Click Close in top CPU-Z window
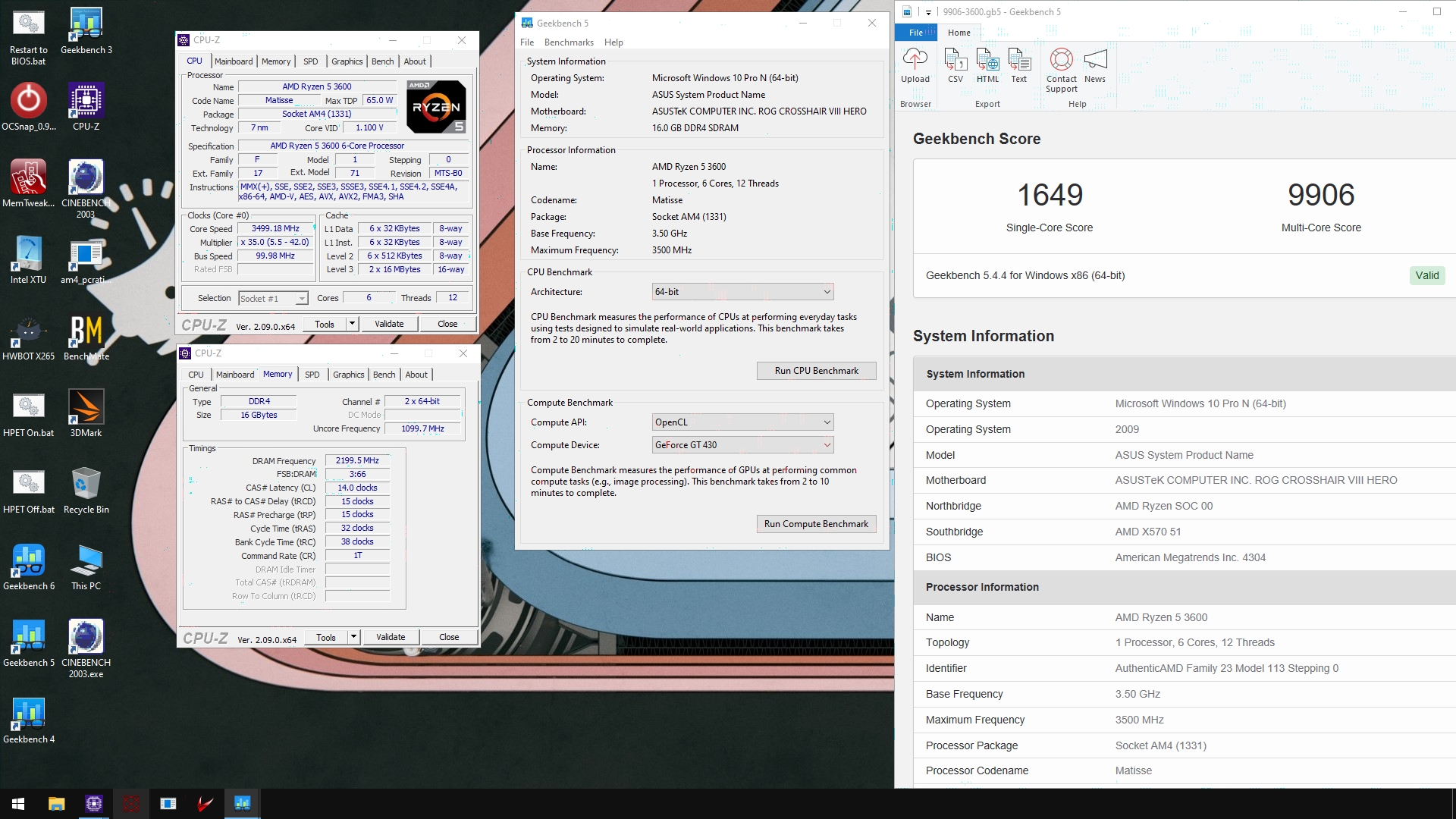Viewport: 1456px width, 819px height. coord(447,324)
